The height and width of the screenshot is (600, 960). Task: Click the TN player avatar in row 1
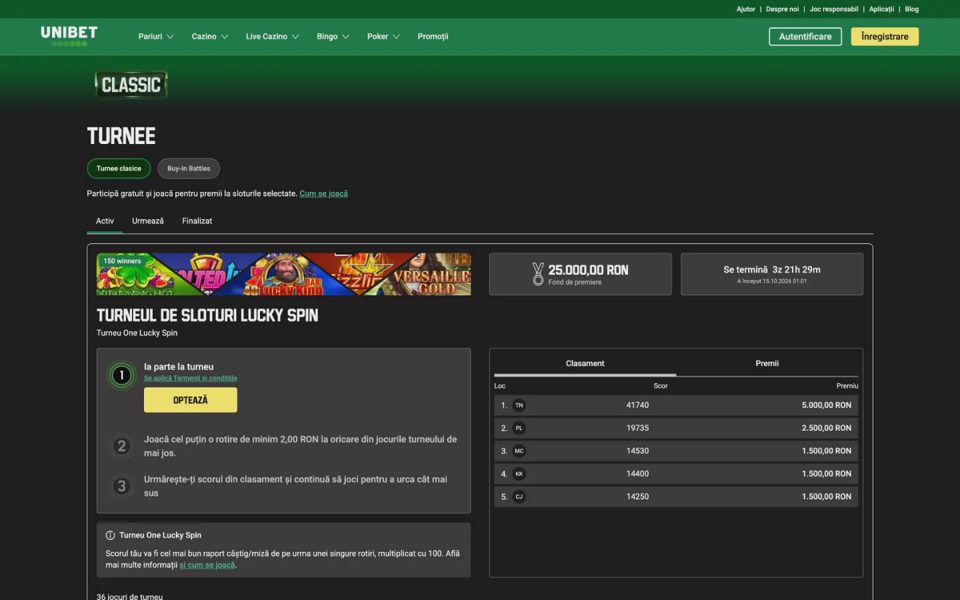click(x=519, y=405)
